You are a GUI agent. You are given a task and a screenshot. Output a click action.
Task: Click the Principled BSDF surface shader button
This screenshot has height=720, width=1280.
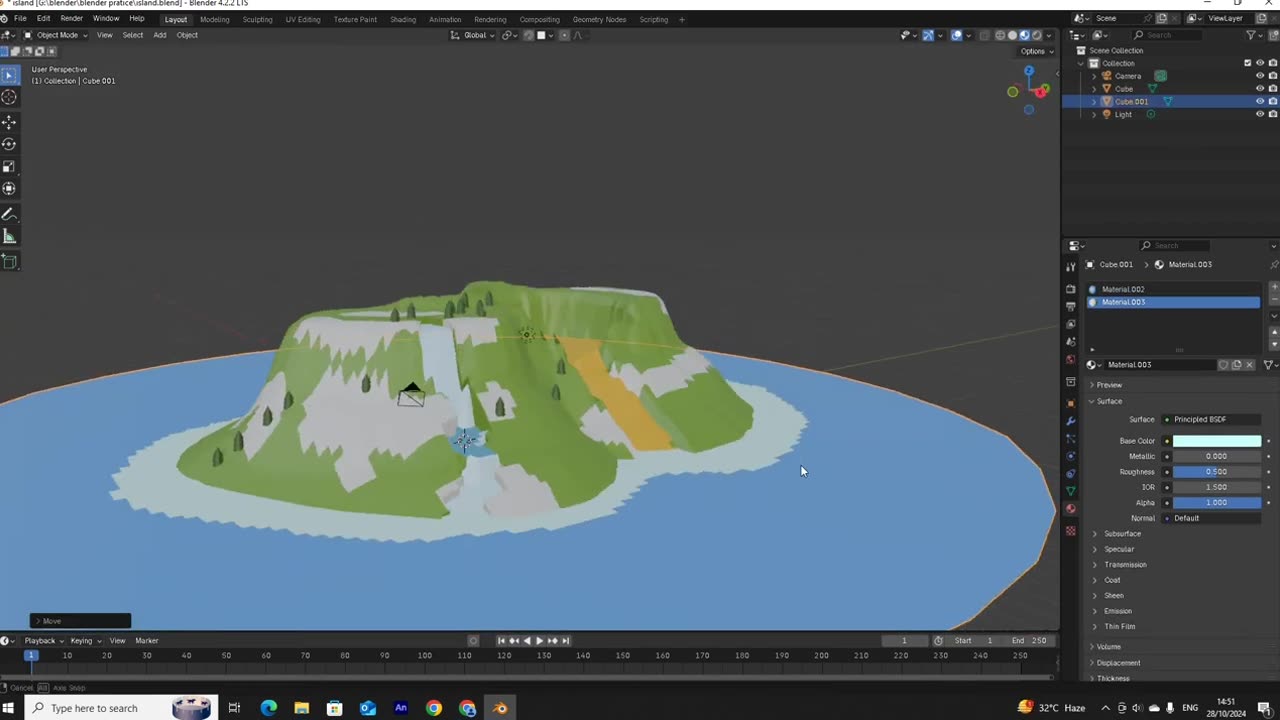(1210, 419)
